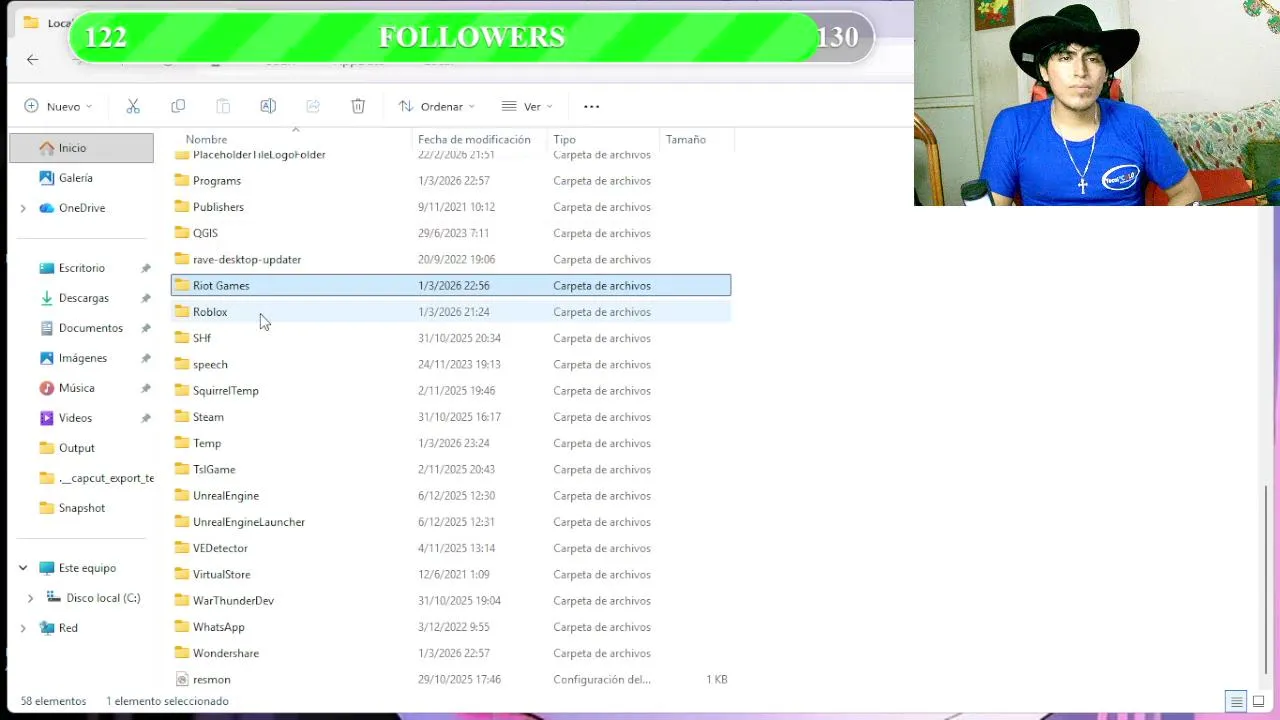Screen dimensions: 1280x720
Task: Select the Roblox folder
Action: (x=451, y=312)
